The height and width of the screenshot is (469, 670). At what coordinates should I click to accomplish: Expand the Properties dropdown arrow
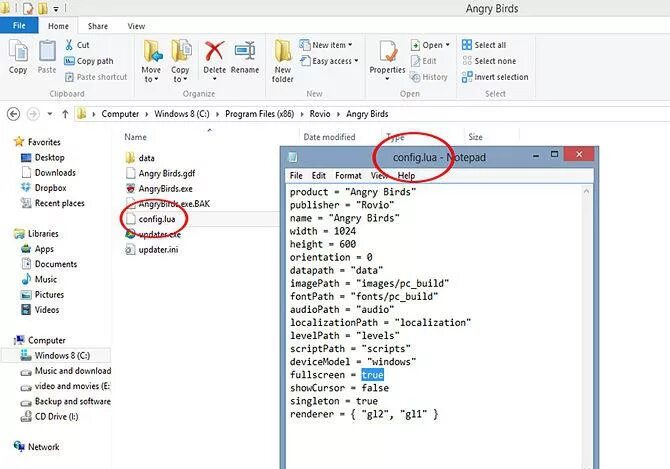click(388, 79)
